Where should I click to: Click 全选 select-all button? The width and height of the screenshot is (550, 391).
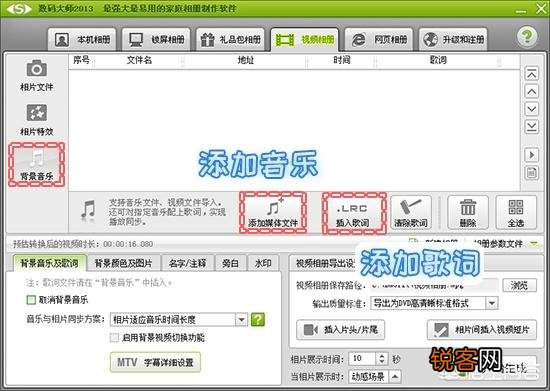tap(516, 213)
